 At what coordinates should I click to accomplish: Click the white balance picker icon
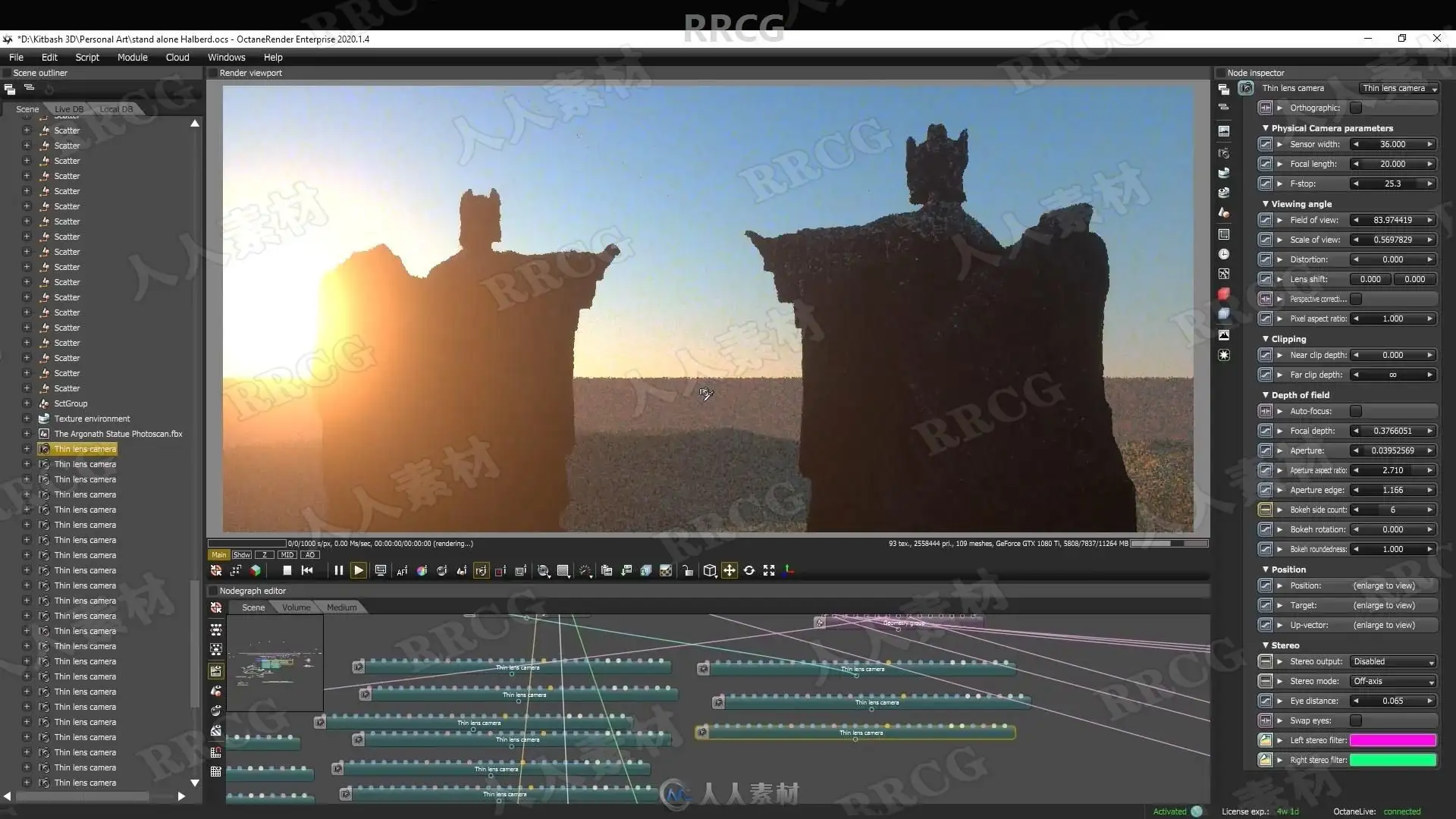[x=422, y=570]
